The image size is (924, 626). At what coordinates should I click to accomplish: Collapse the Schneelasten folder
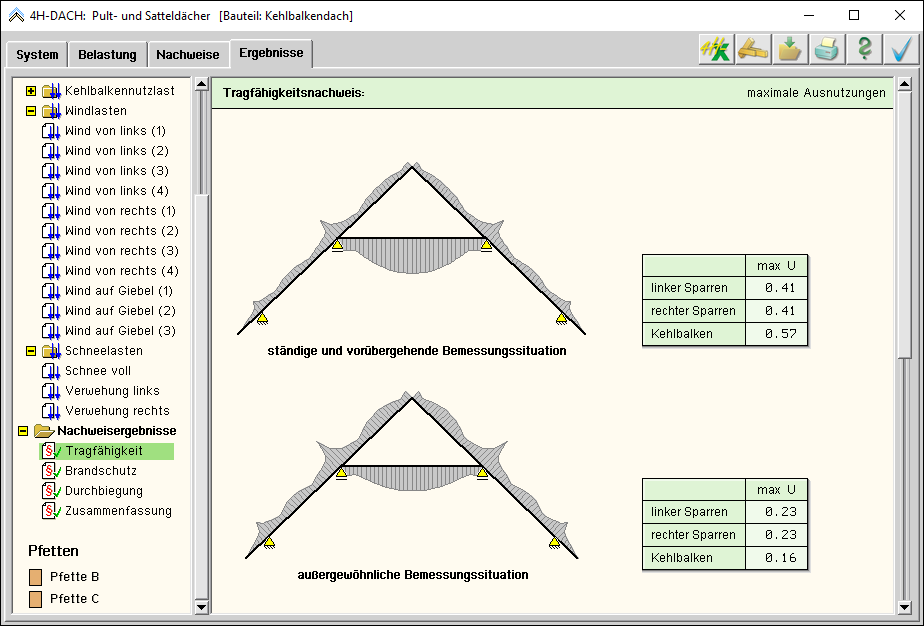coord(31,351)
